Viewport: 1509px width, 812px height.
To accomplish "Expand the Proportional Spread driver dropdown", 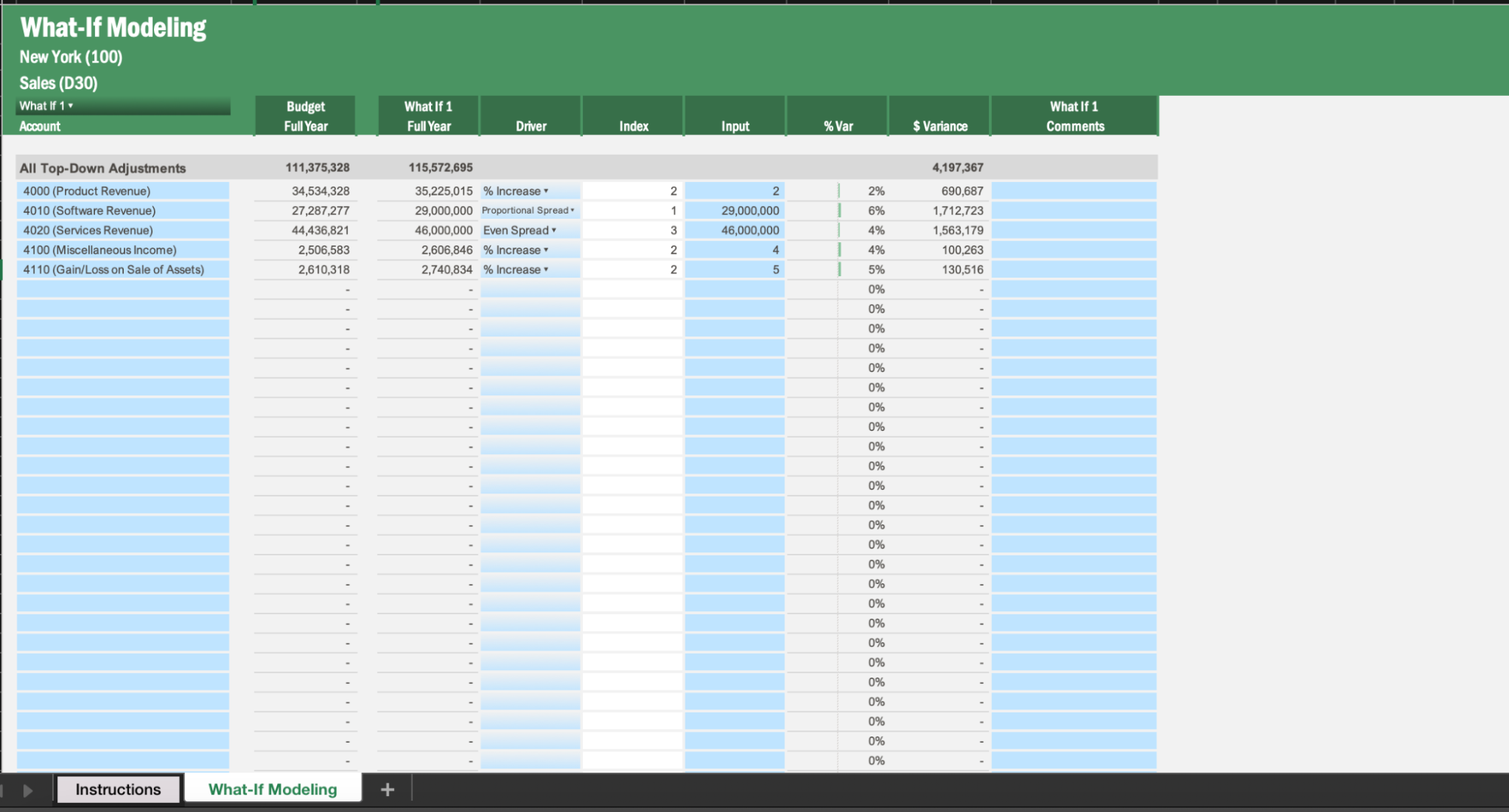I will pyautogui.click(x=572, y=211).
